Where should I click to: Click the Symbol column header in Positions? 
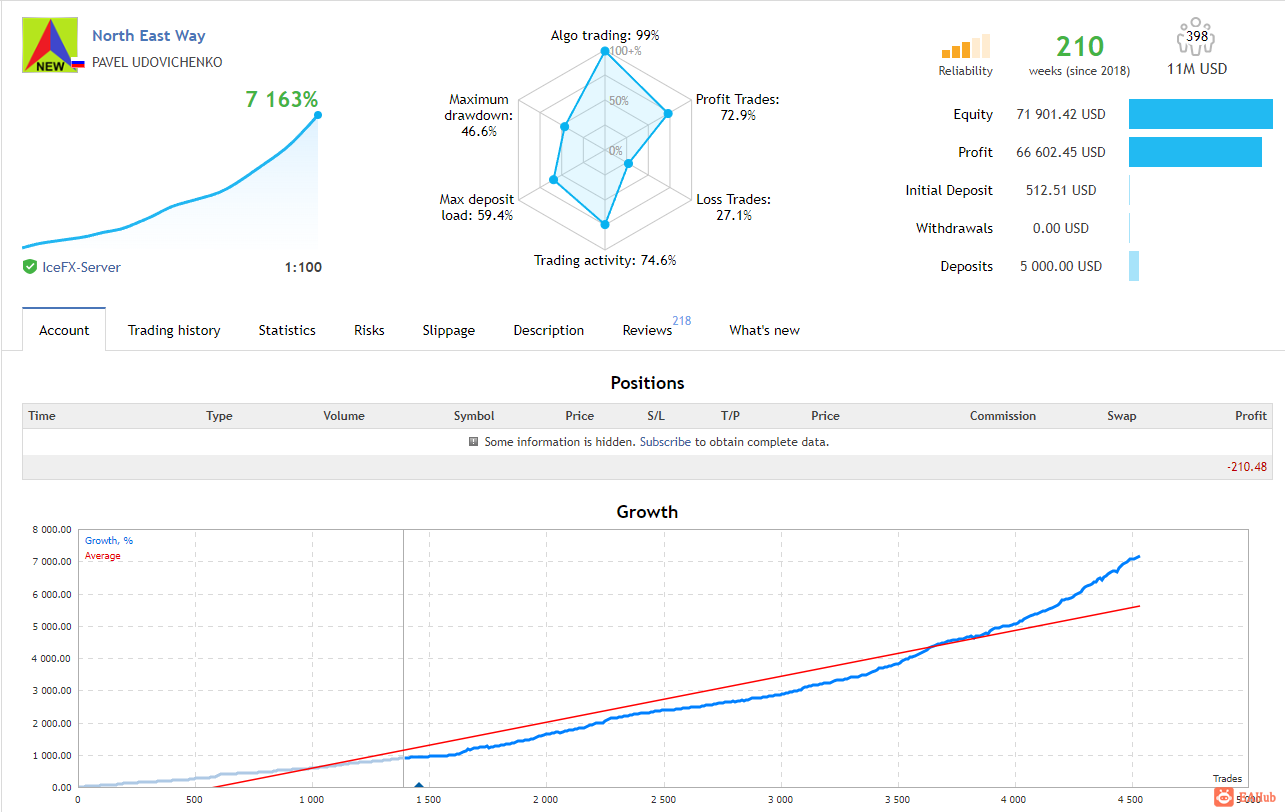474,416
